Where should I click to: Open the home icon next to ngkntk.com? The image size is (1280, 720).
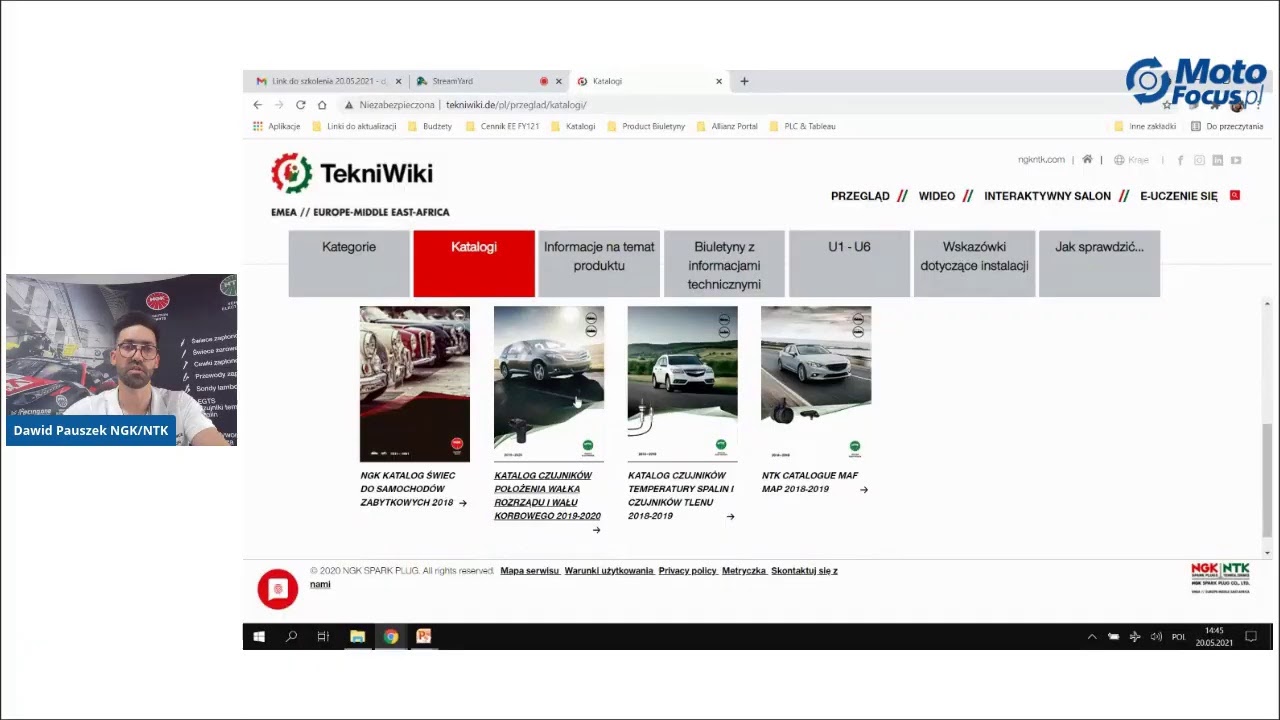pyautogui.click(x=1087, y=160)
